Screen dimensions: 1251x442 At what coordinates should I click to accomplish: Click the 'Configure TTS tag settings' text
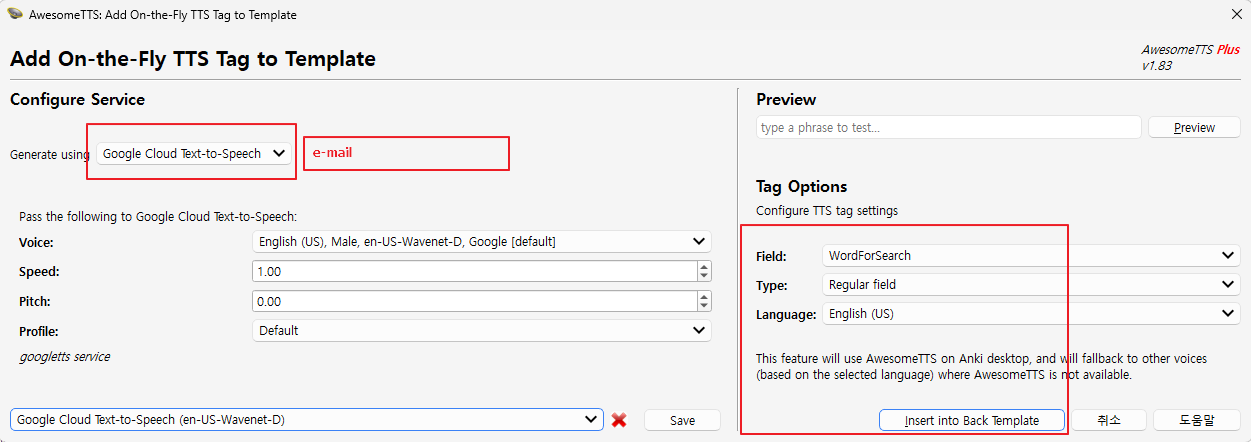pyautogui.click(x=827, y=211)
